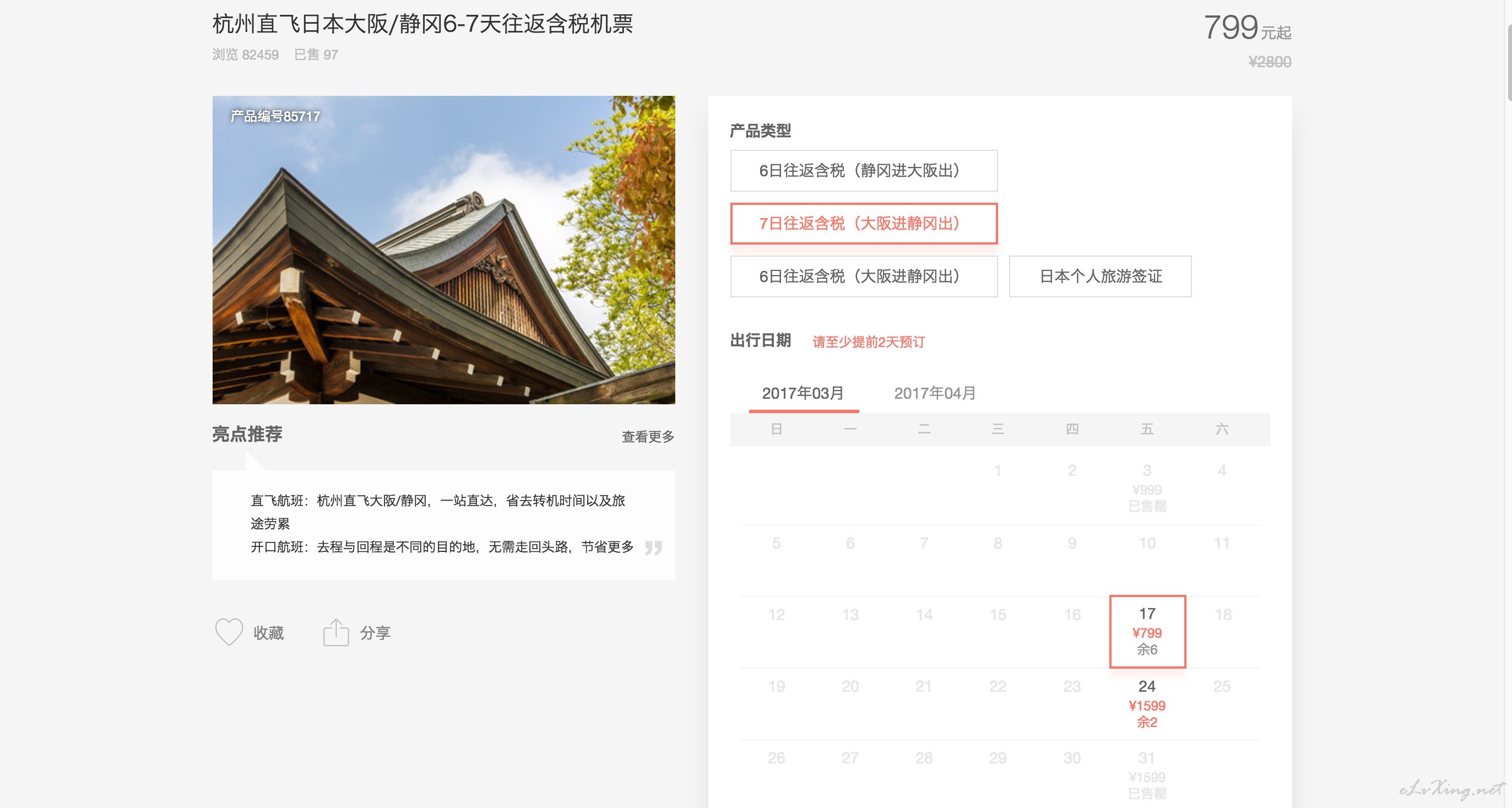Click 产品编号85717 label on photo
Image resolution: width=1512 pixels, height=808 pixels.
pyautogui.click(x=275, y=116)
